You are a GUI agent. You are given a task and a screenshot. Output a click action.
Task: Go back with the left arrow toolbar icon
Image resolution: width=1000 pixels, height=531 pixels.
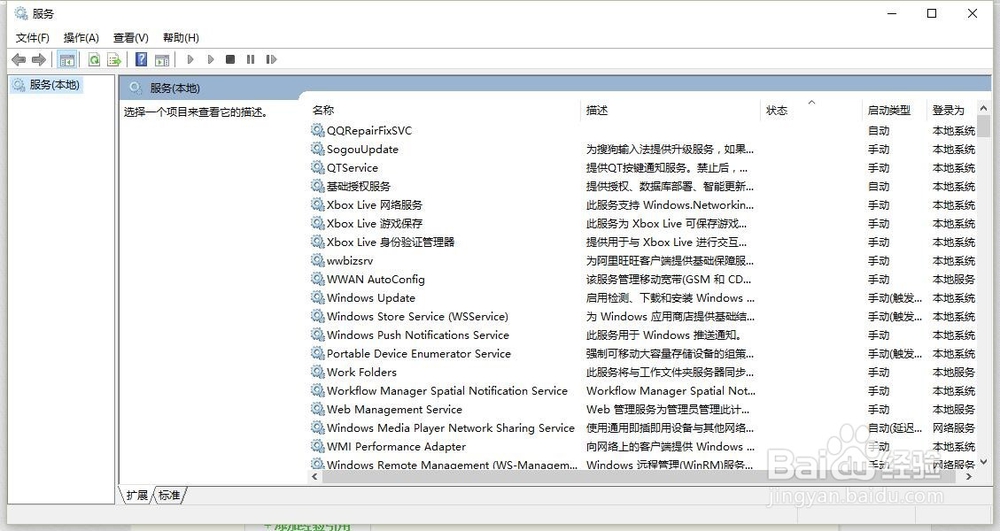pyautogui.click(x=18, y=60)
